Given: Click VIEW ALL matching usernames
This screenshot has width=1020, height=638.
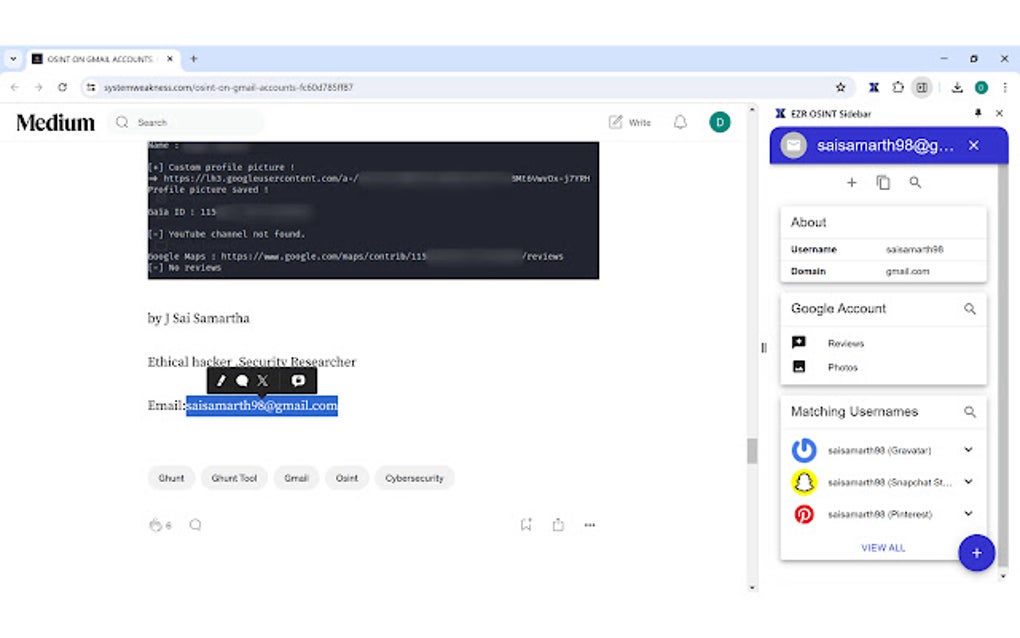Looking at the screenshot, I should coord(883,548).
